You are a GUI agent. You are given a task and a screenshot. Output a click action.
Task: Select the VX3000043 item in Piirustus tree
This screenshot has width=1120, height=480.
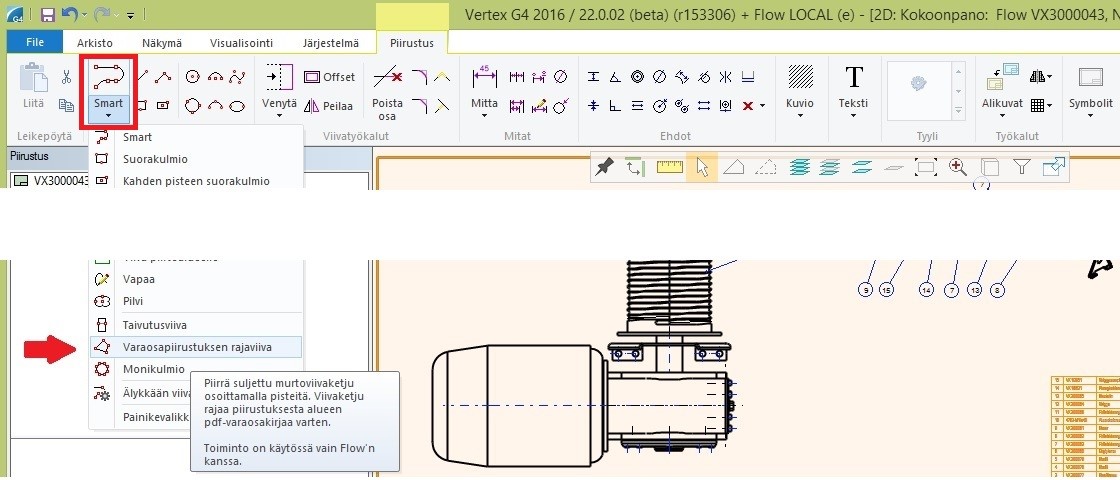point(60,181)
